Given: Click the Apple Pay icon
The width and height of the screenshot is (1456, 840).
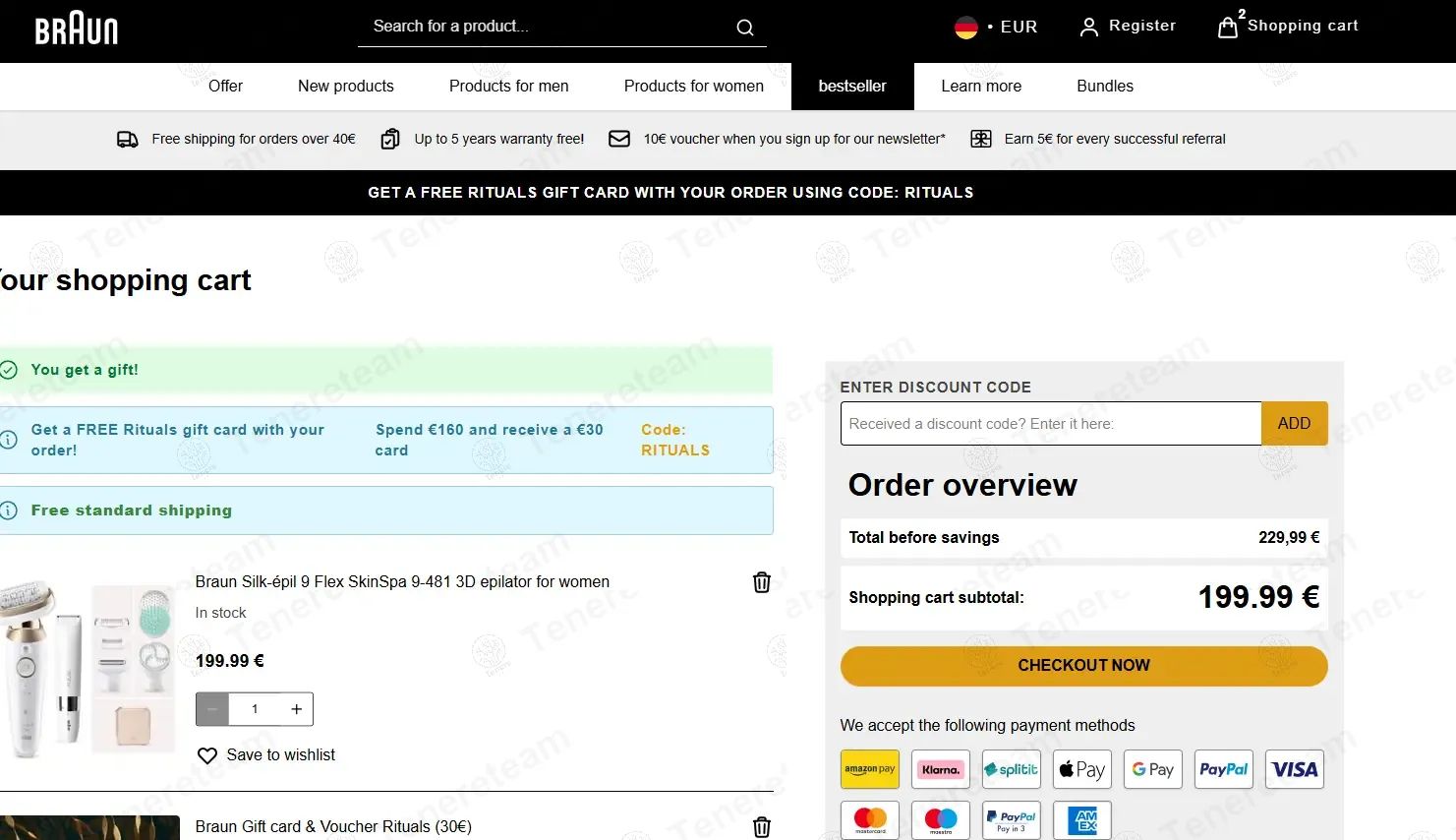Looking at the screenshot, I should pyautogui.click(x=1082, y=769).
